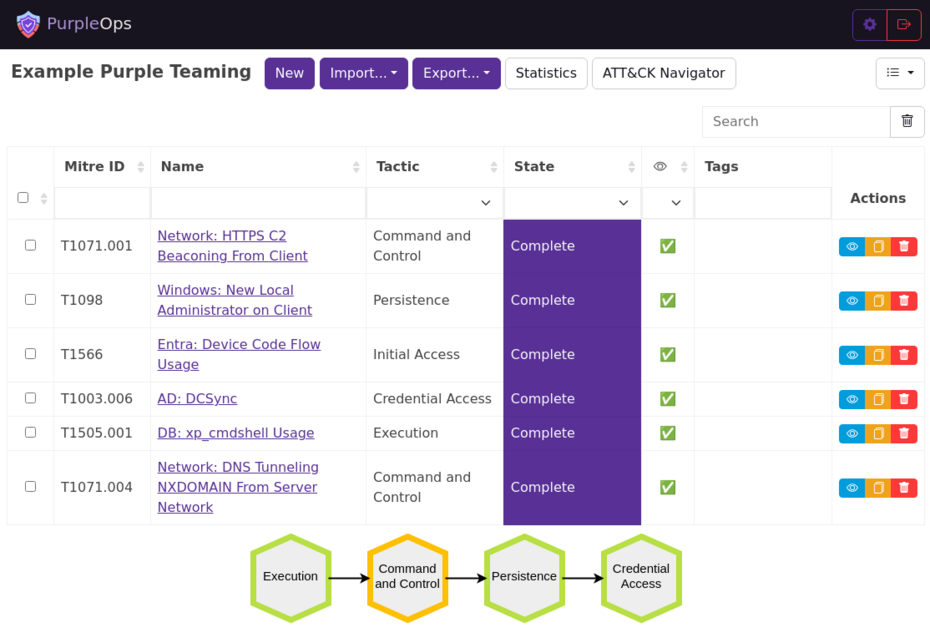Check the select-all checkbox in header

[23, 198]
